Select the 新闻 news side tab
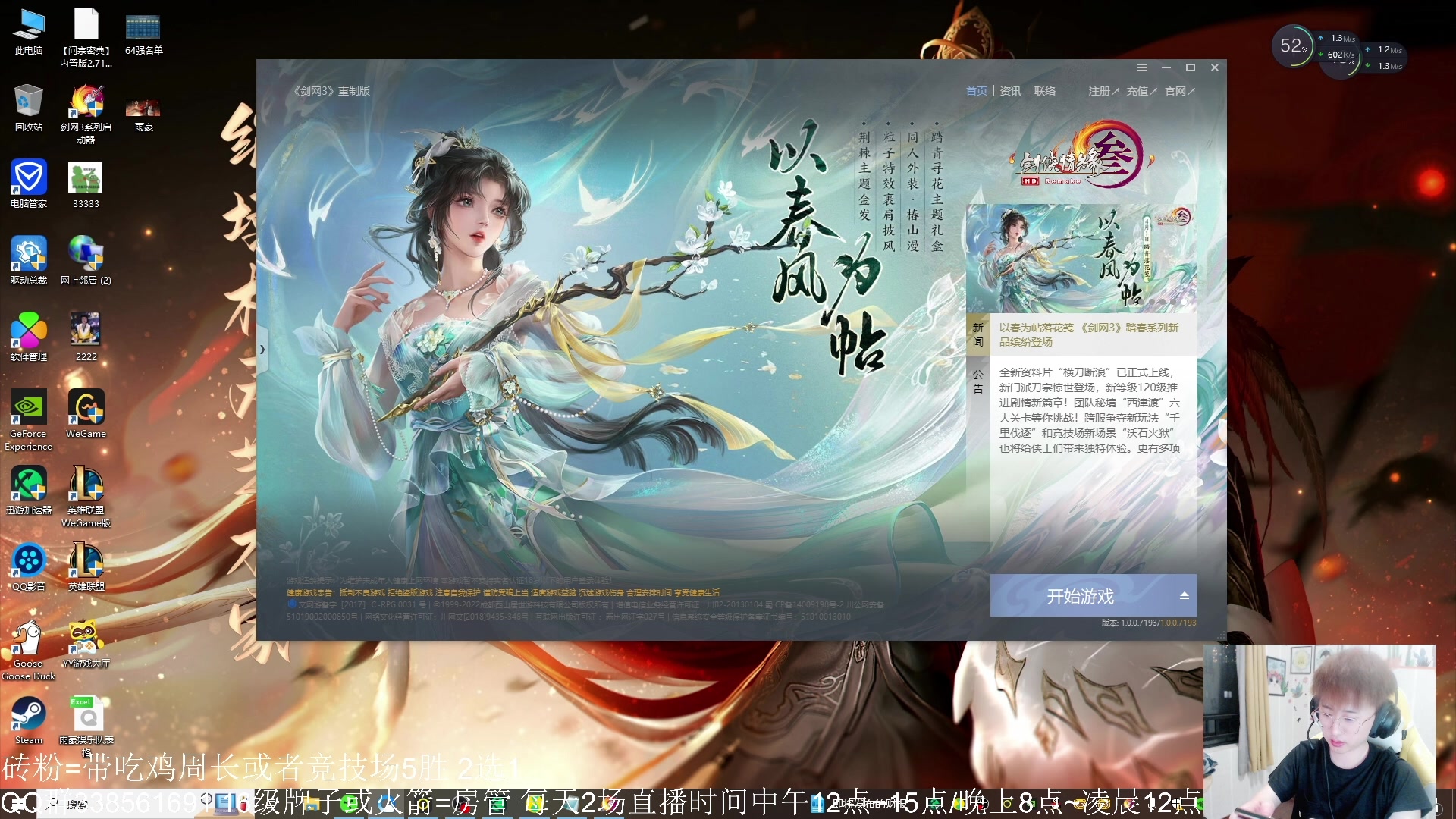 pos(977,334)
